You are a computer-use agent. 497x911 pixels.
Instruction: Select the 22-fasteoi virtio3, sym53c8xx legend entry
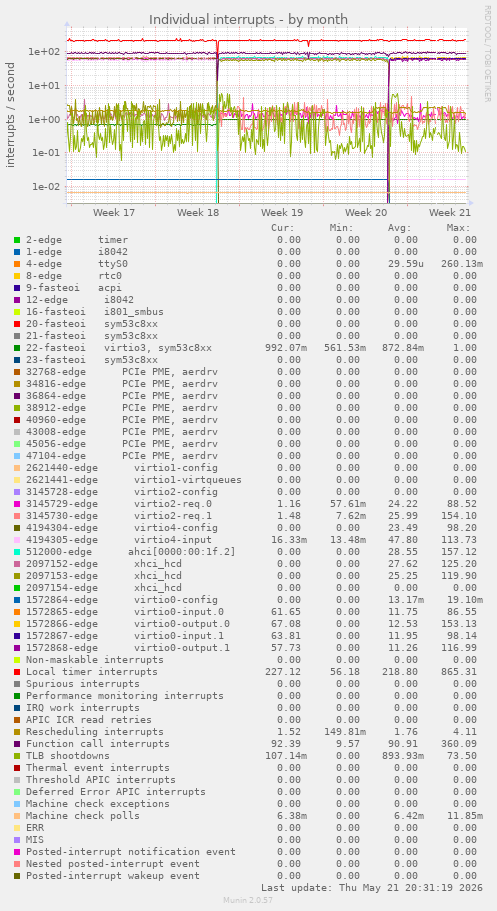tap(119, 348)
